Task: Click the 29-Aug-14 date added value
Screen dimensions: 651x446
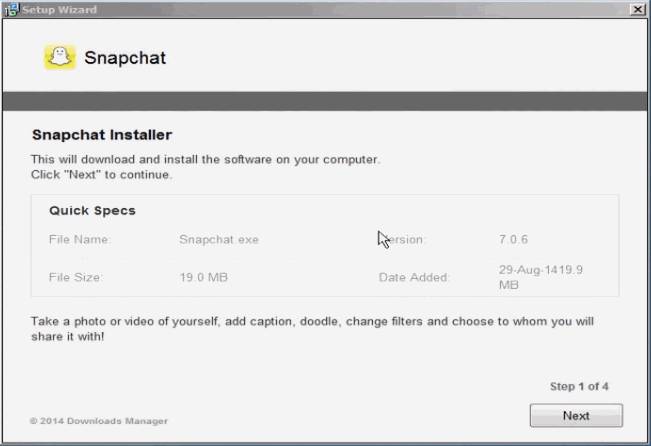Action: coord(541,277)
